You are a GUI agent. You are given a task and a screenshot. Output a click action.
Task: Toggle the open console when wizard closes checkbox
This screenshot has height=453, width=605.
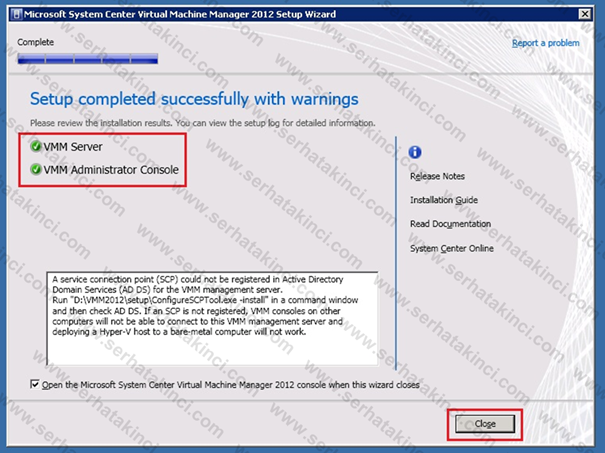[35, 384]
